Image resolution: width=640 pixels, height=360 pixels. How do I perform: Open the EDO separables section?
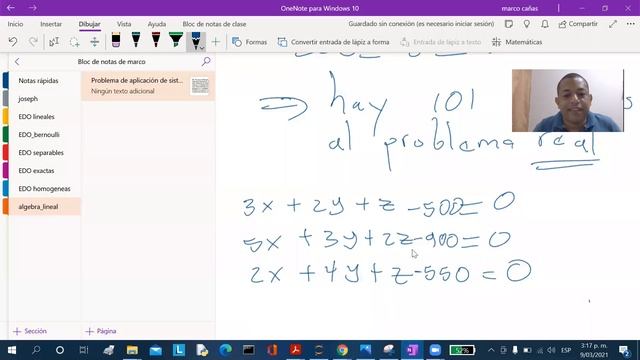44,153
